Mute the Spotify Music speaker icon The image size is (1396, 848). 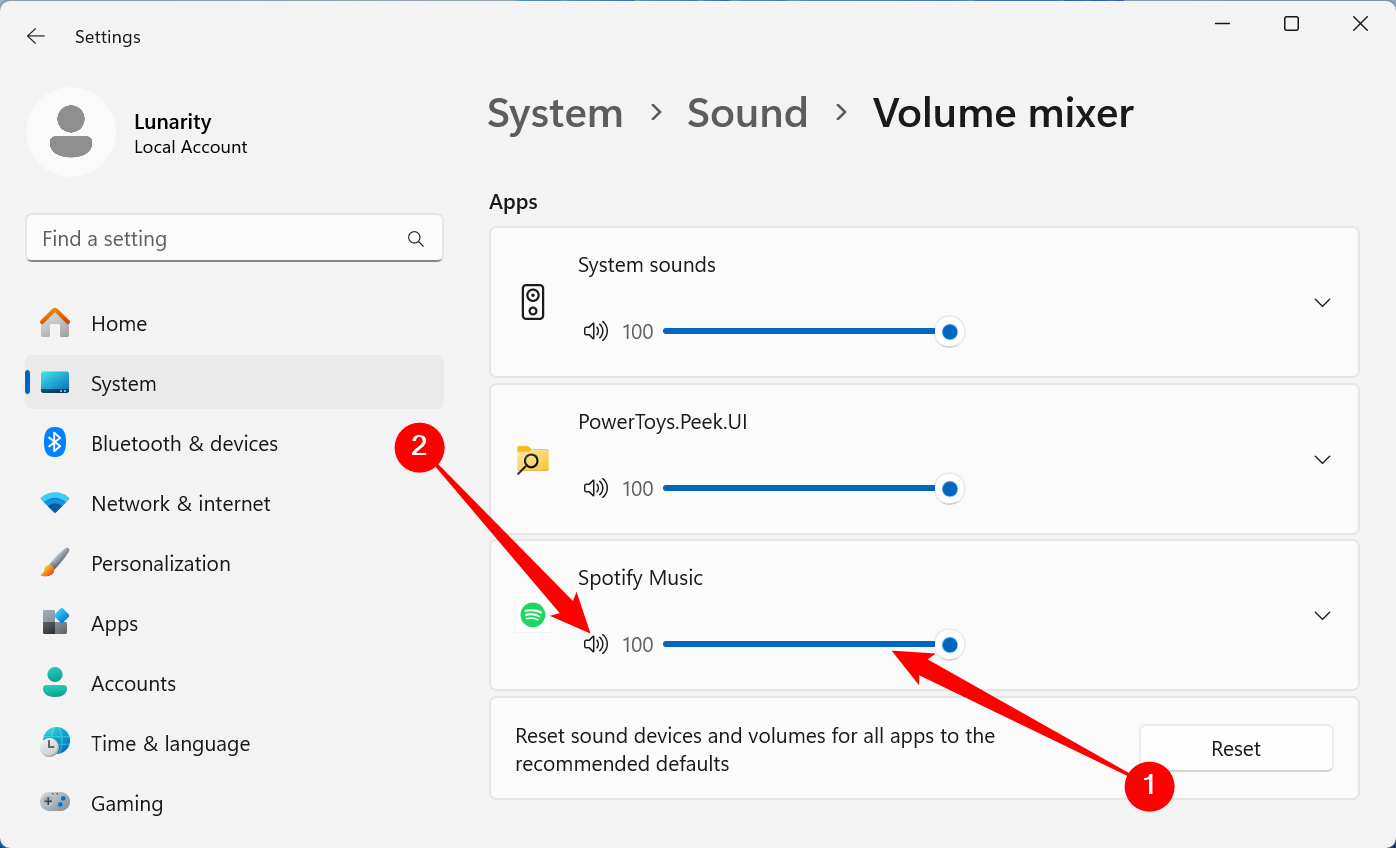595,645
